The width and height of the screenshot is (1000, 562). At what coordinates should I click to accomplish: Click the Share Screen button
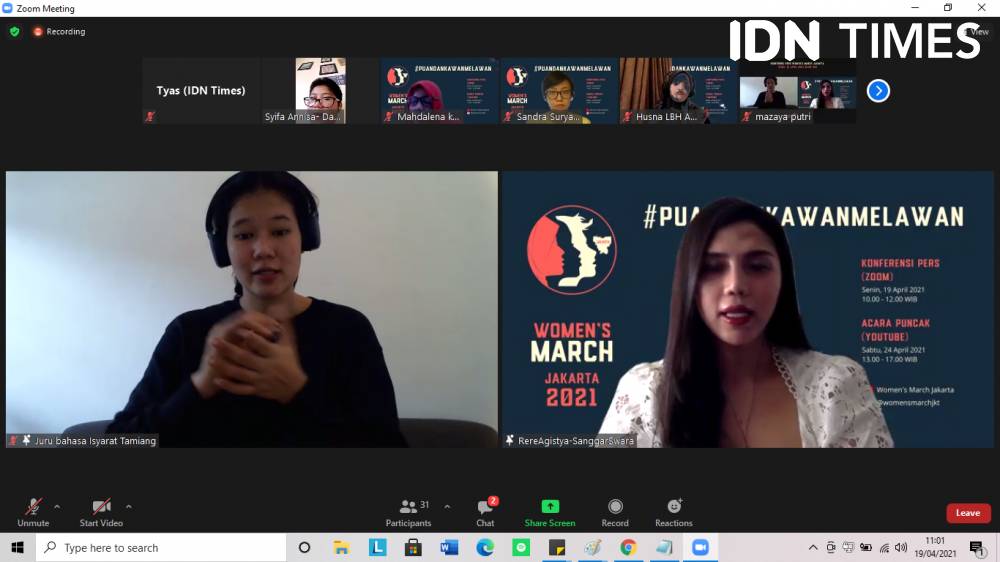coord(550,513)
